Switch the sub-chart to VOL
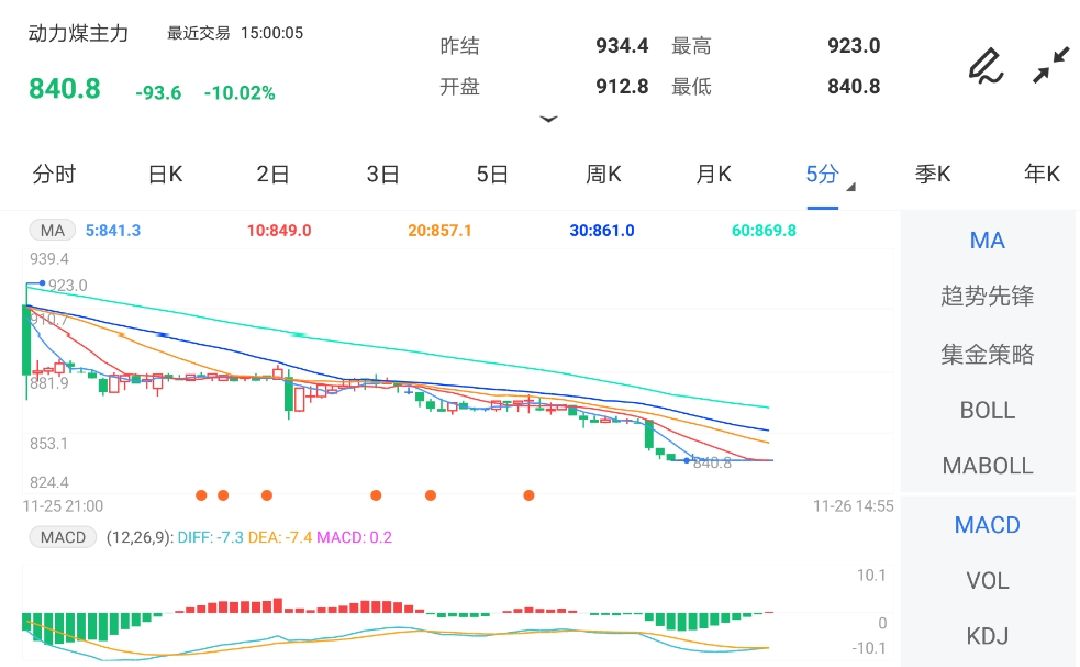The height and width of the screenshot is (667, 1080). pyautogui.click(x=987, y=581)
